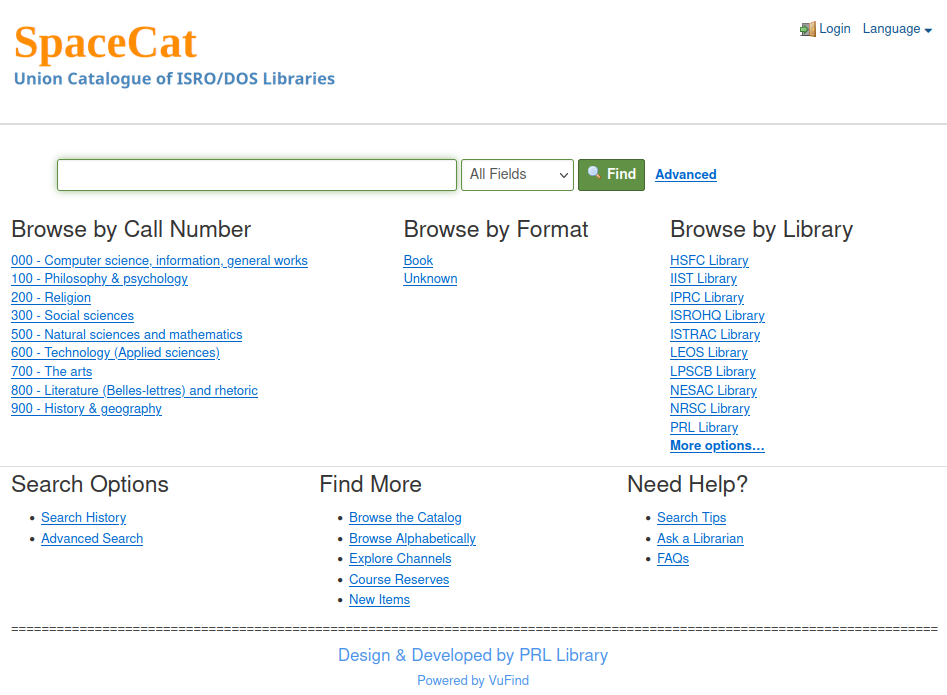Screen dimensions: 947x695
Task: Browse 200 - Religion call number
Action: pyautogui.click(x=51, y=297)
